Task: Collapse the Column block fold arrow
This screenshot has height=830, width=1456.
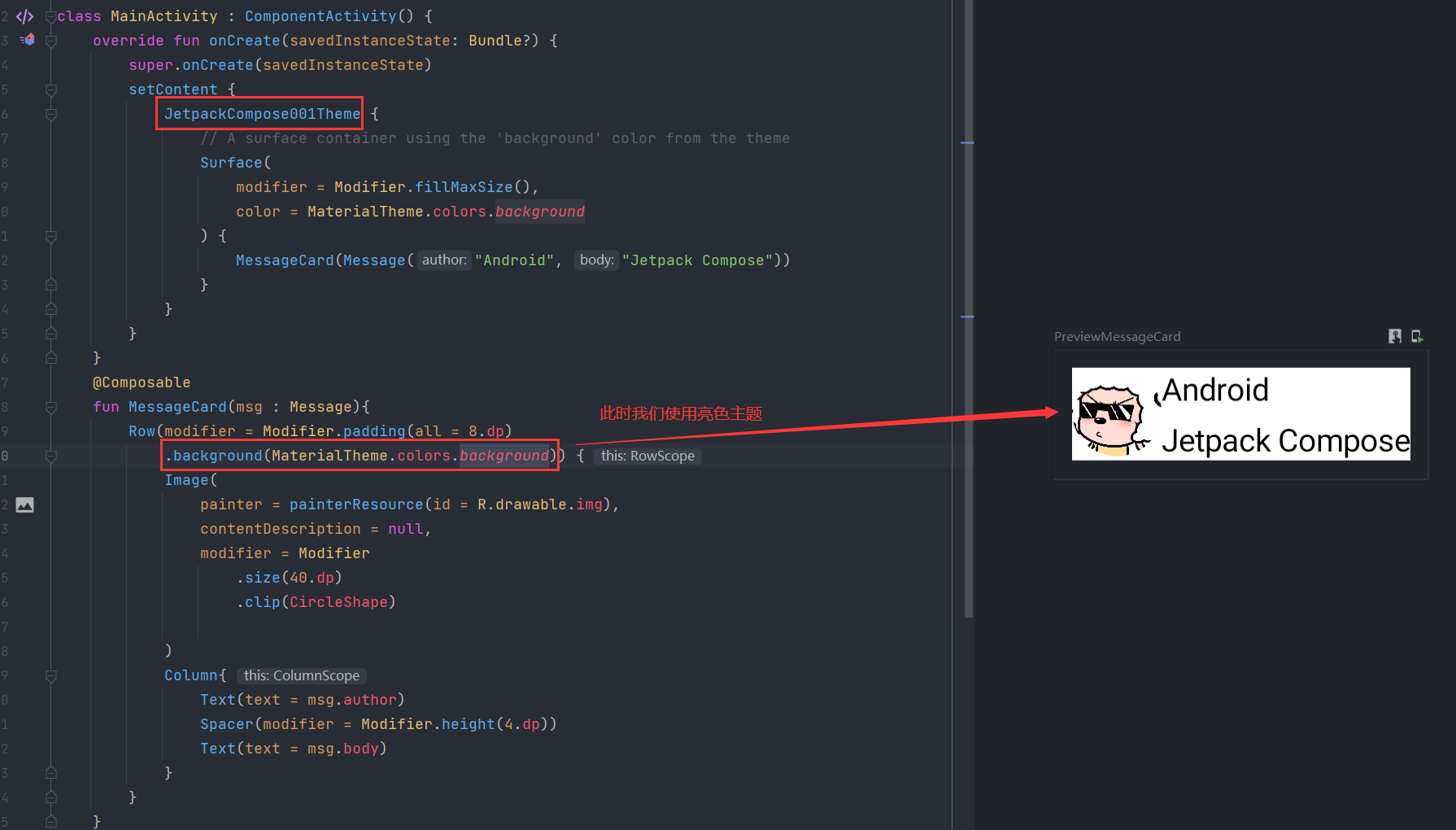Action: click(50, 675)
